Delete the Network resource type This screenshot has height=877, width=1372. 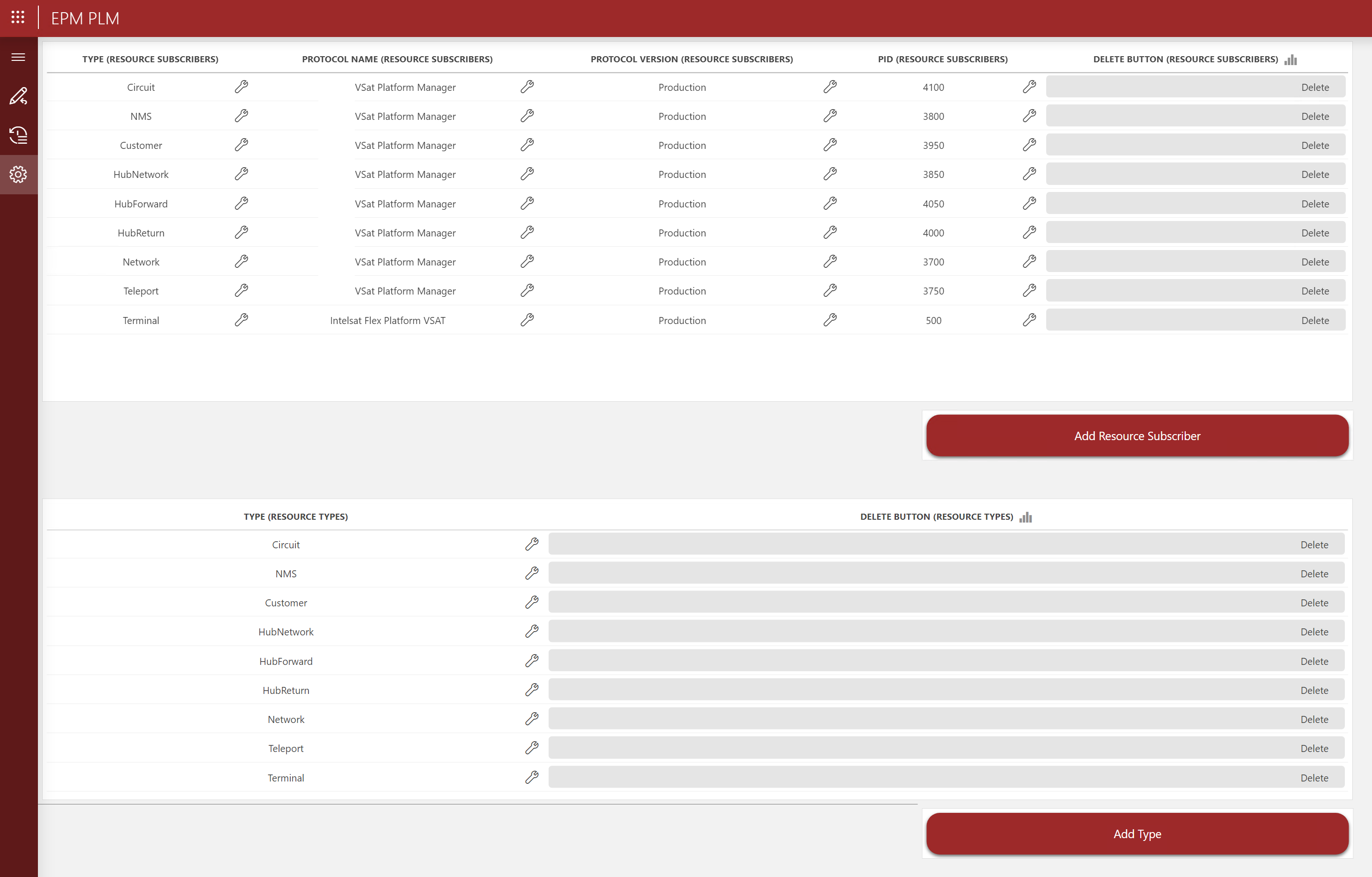[946, 719]
